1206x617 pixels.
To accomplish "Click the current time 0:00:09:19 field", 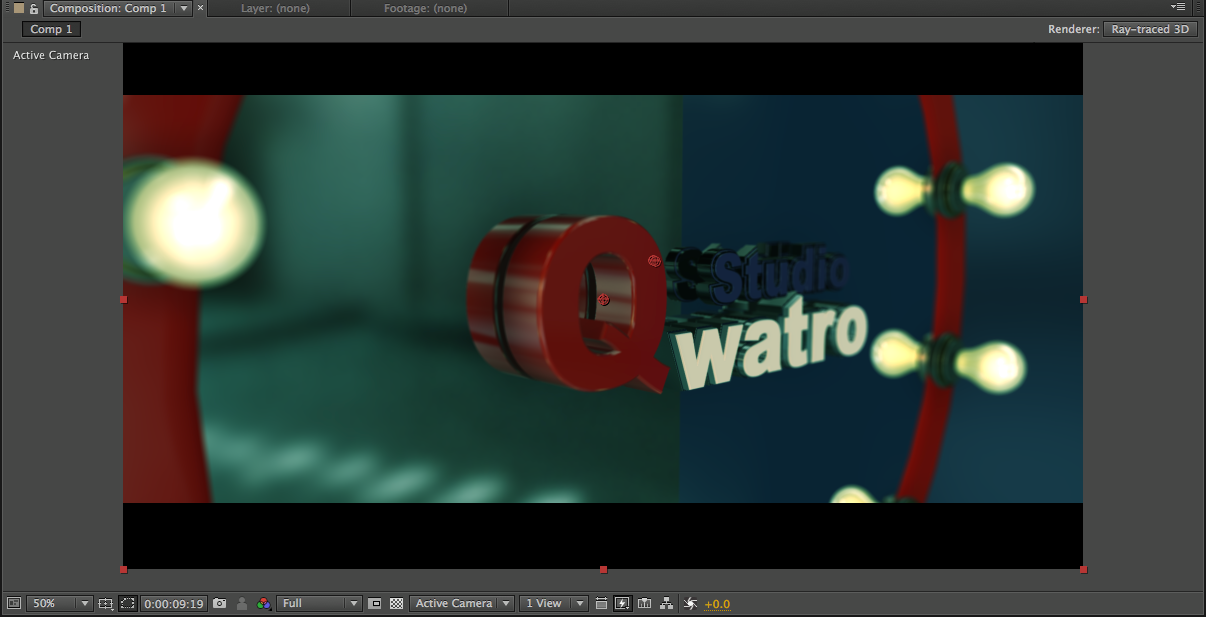I will click(x=174, y=604).
